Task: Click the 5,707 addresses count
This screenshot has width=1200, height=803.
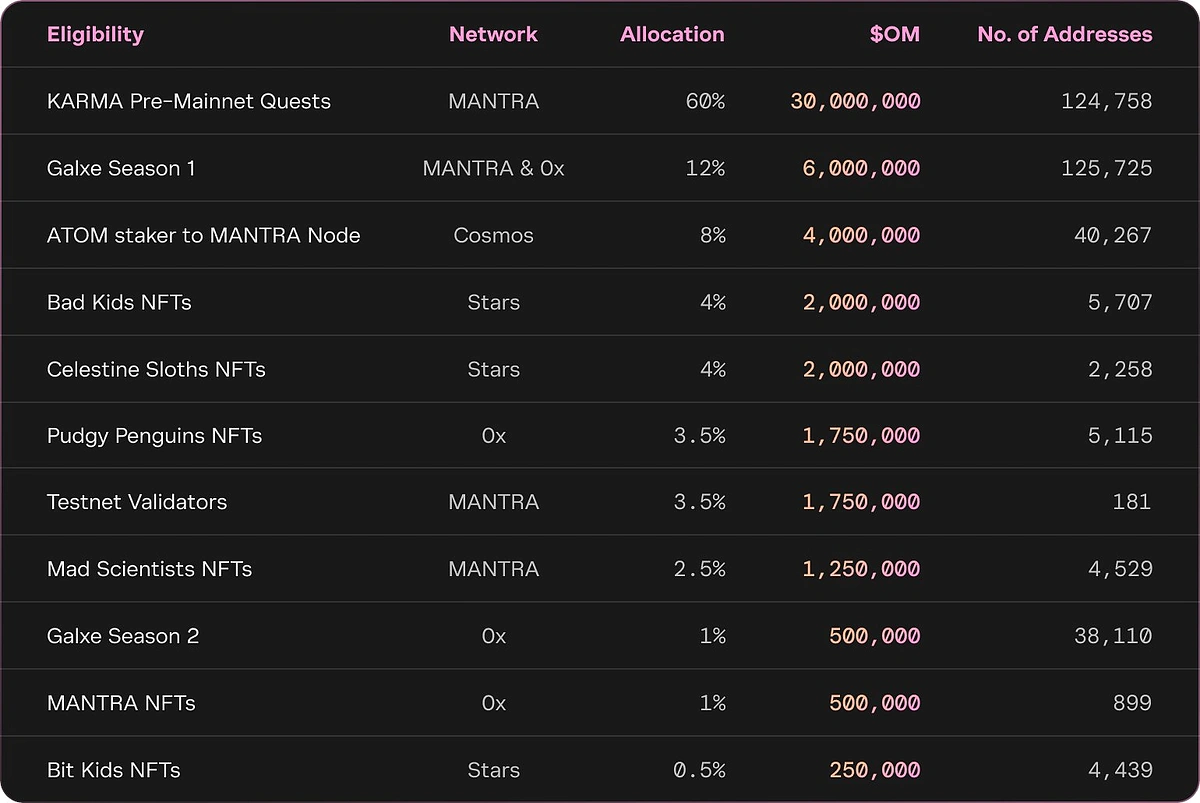Action: 1120,302
